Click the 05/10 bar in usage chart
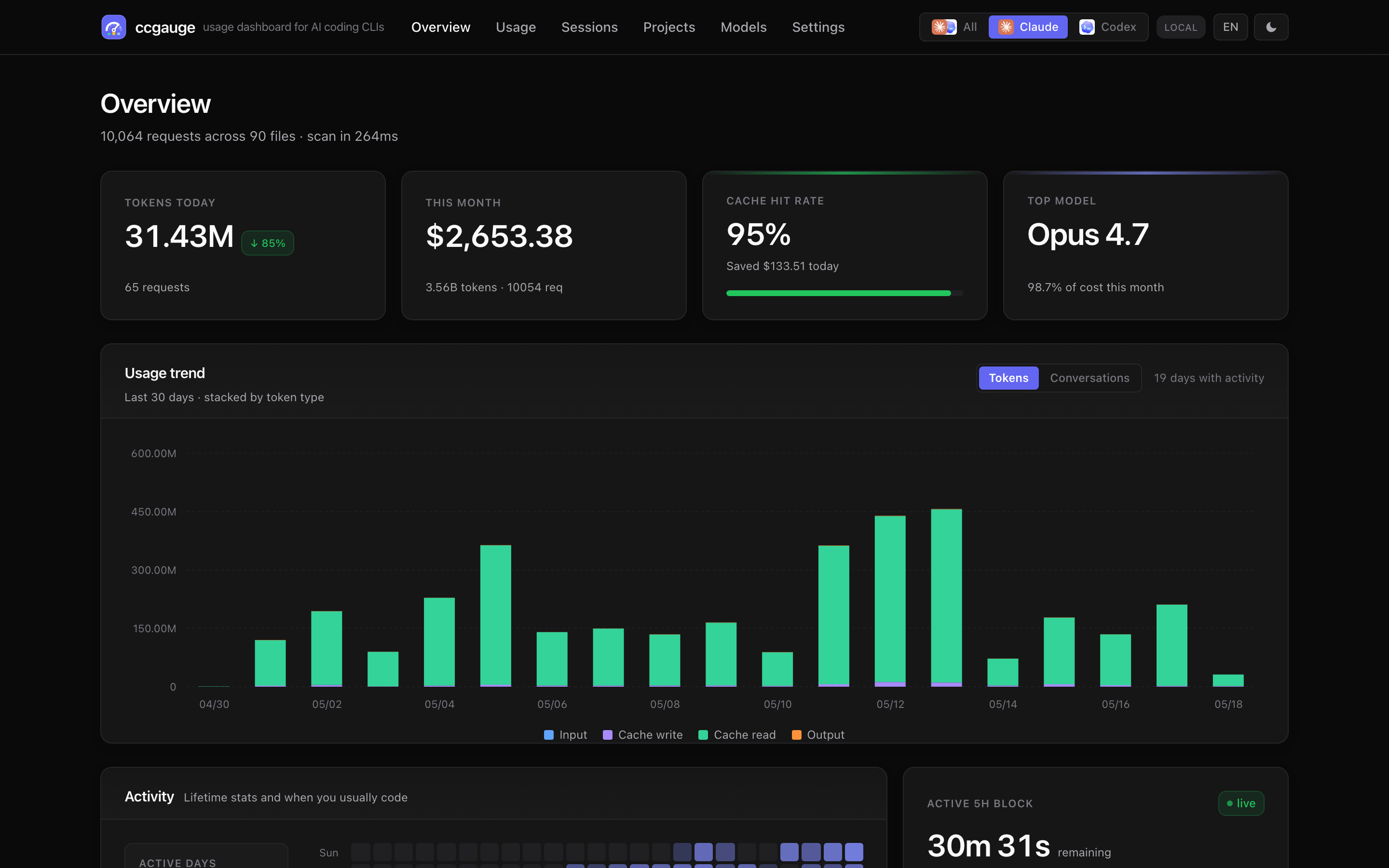Screen dimensions: 1389x868 [777, 669]
